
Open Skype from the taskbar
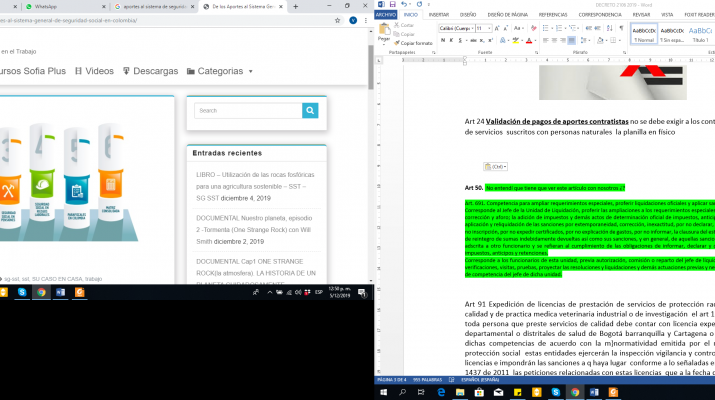pos(22,292)
